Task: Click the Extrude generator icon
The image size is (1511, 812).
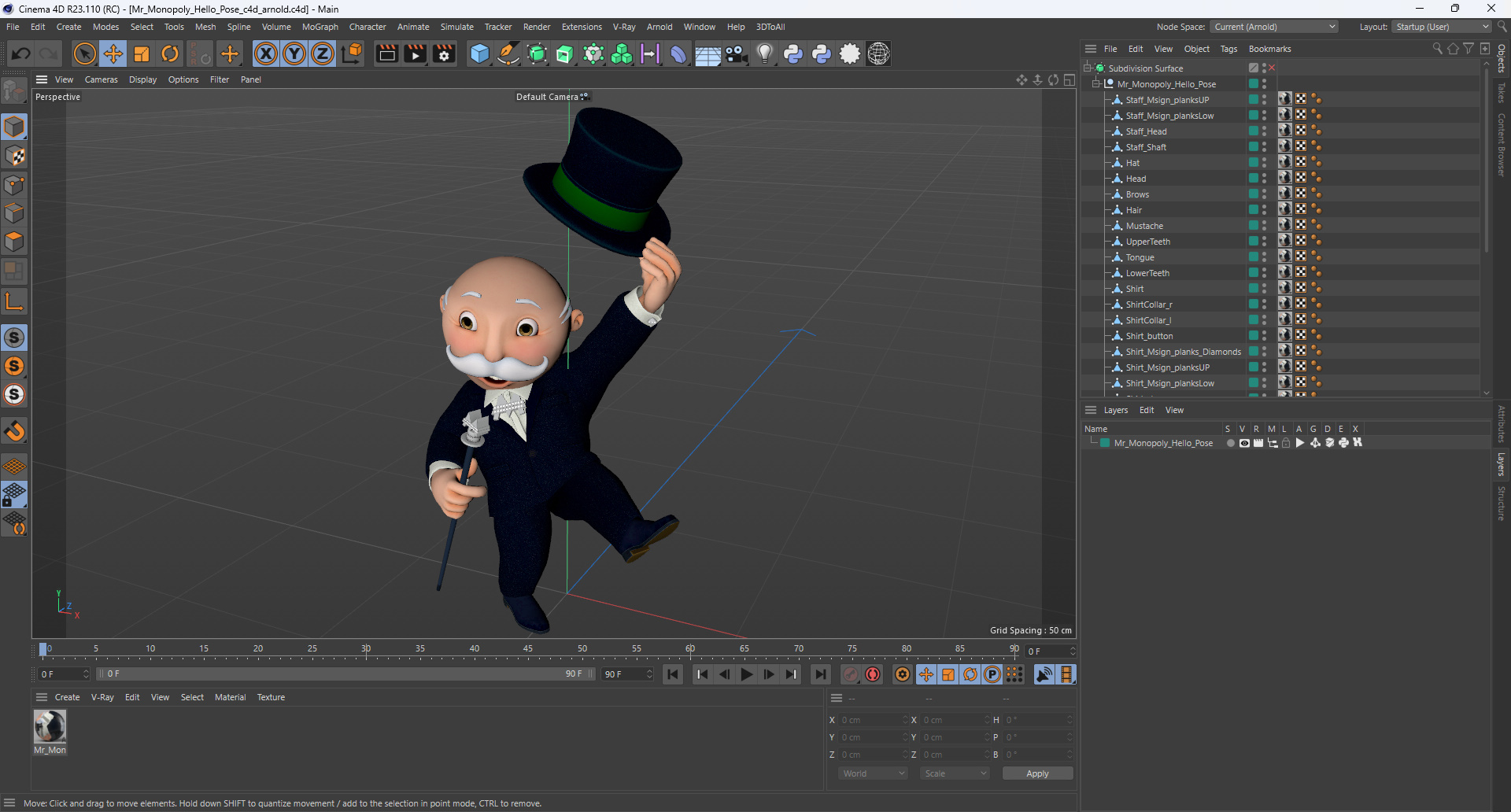Action: [565, 54]
